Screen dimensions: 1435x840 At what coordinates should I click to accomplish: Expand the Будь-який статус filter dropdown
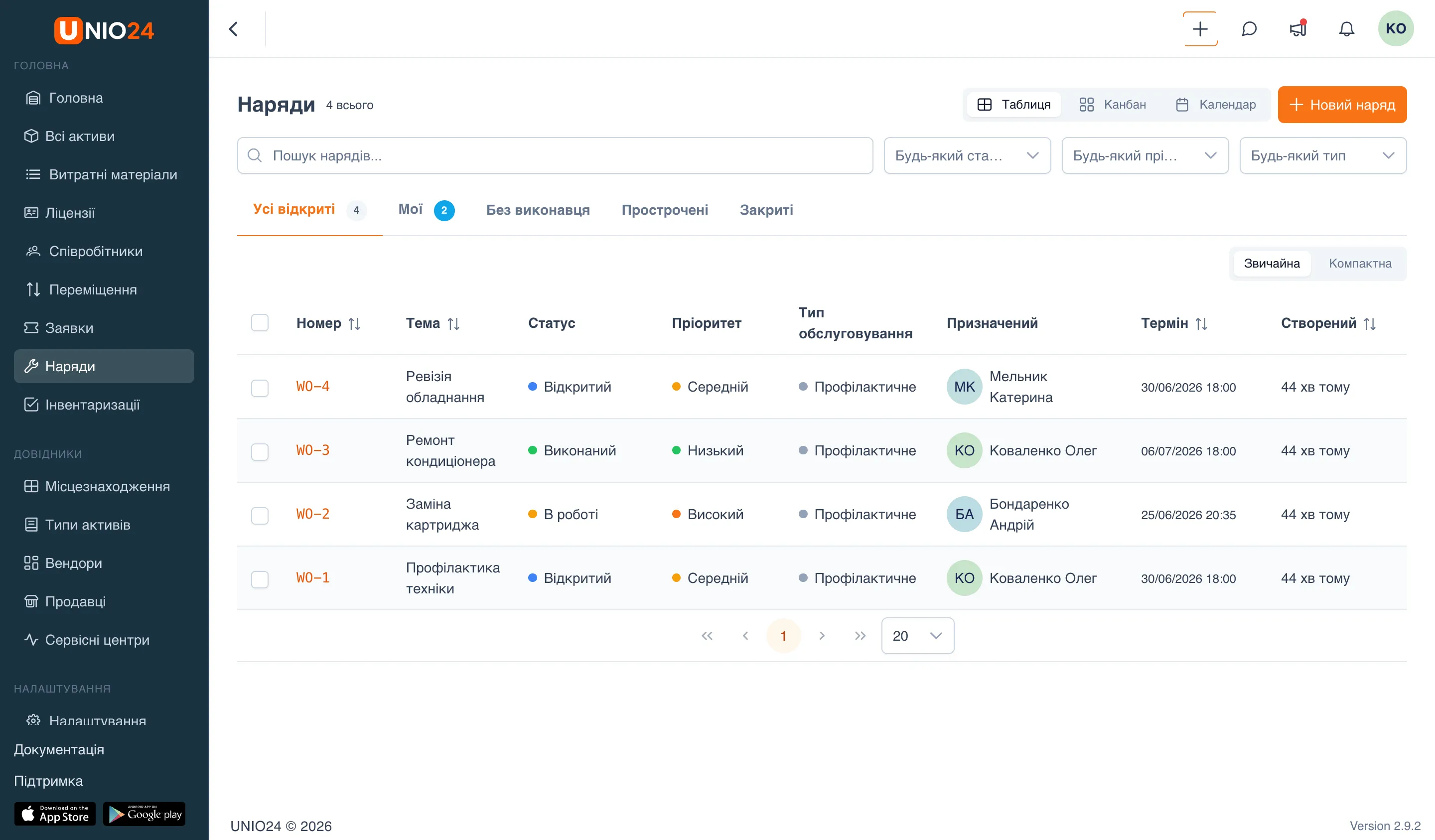coord(967,155)
